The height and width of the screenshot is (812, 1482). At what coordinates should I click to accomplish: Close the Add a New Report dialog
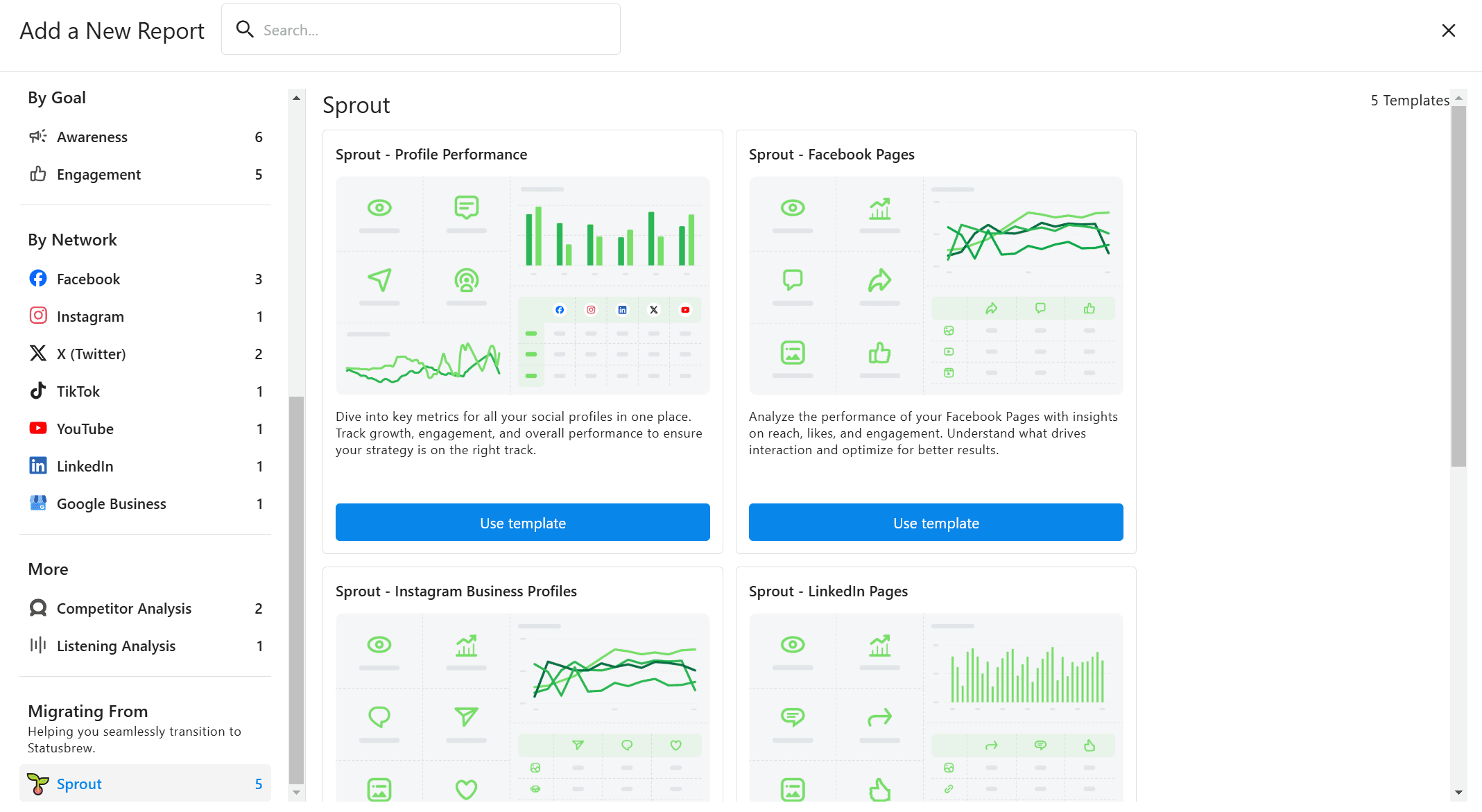tap(1448, 31)
